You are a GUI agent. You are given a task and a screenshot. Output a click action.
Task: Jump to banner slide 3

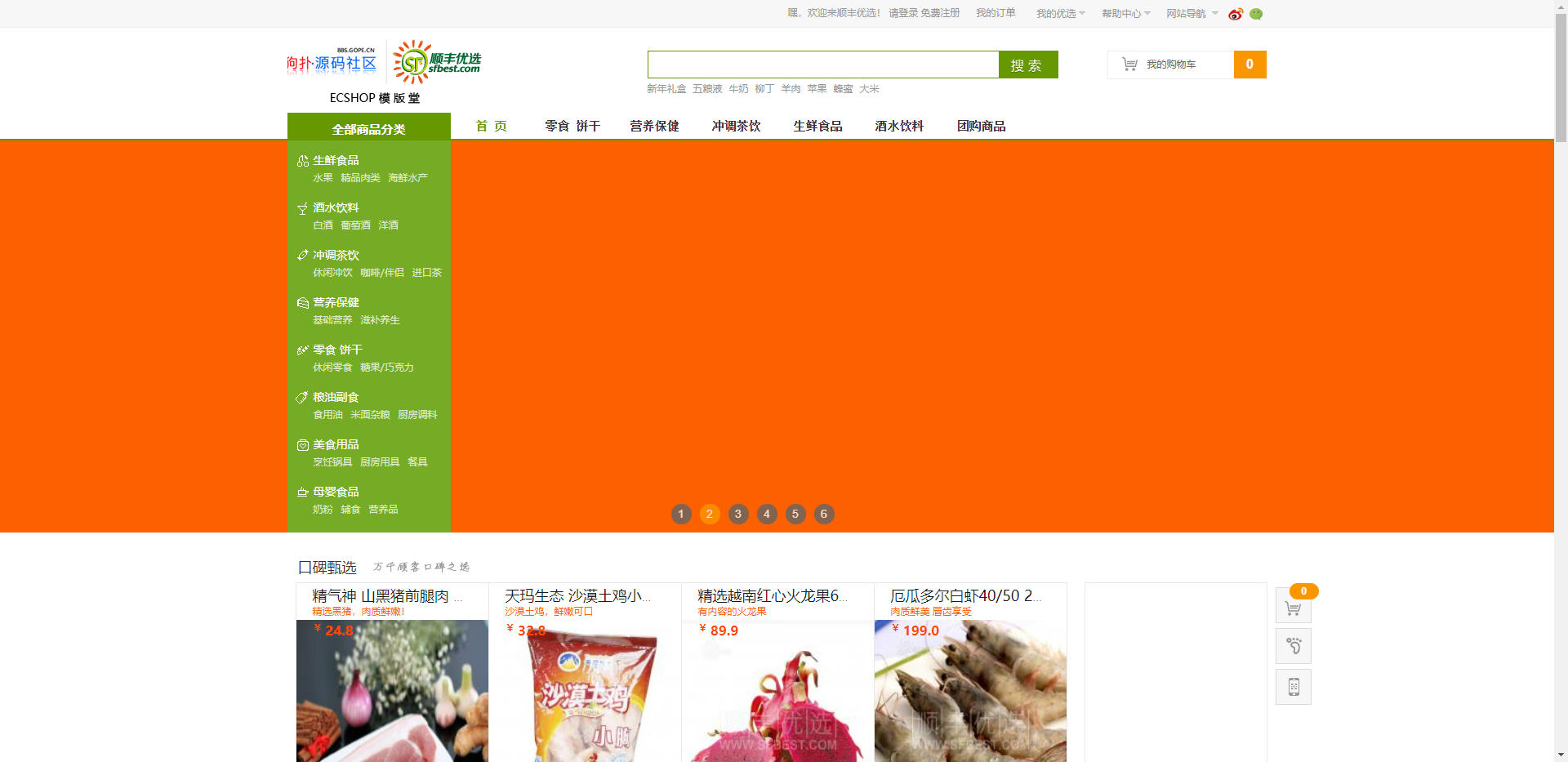tap(738, 514)
